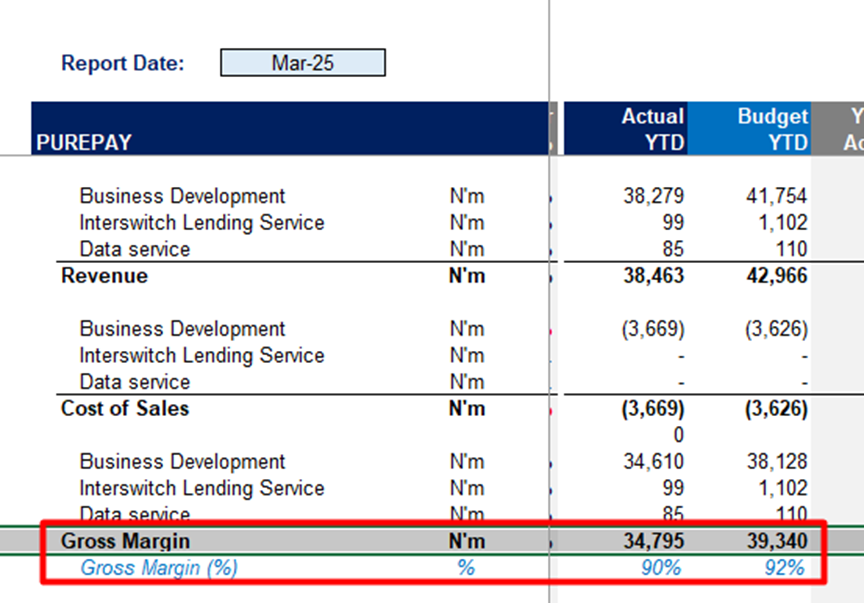Select the 90% gross margin cell

click(x=662, y=568)
